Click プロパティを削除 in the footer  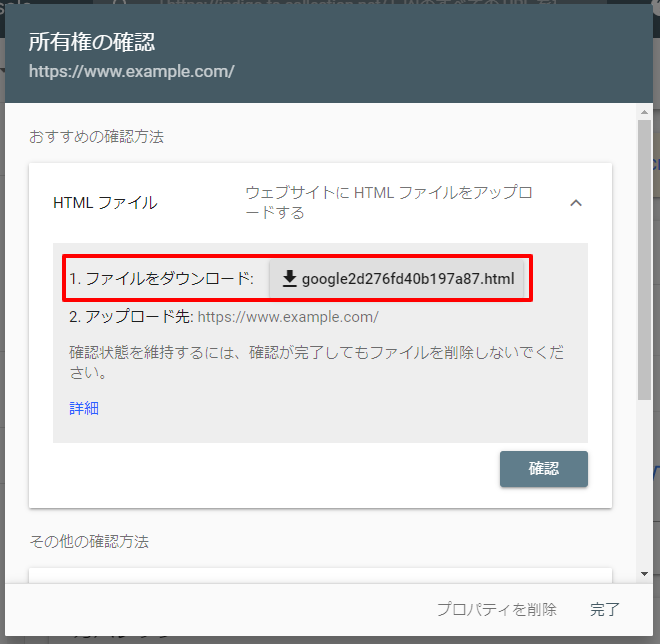pyautogui.click(x=496, y=609)
